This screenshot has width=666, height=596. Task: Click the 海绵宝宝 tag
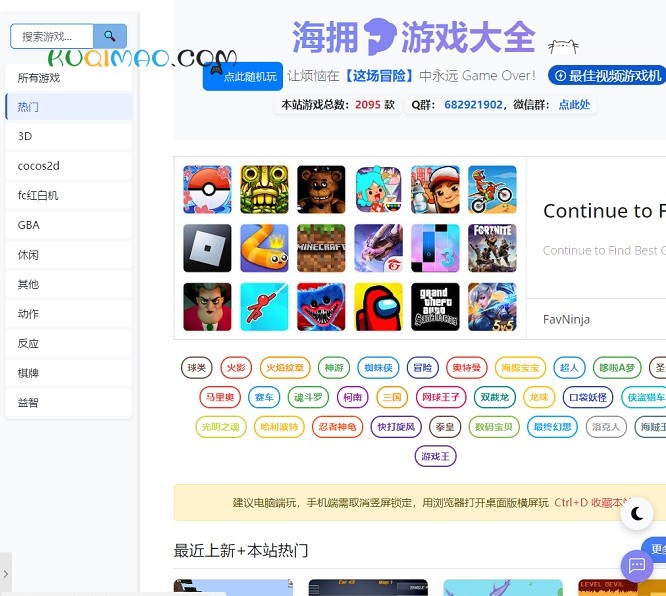coord(520,367)
